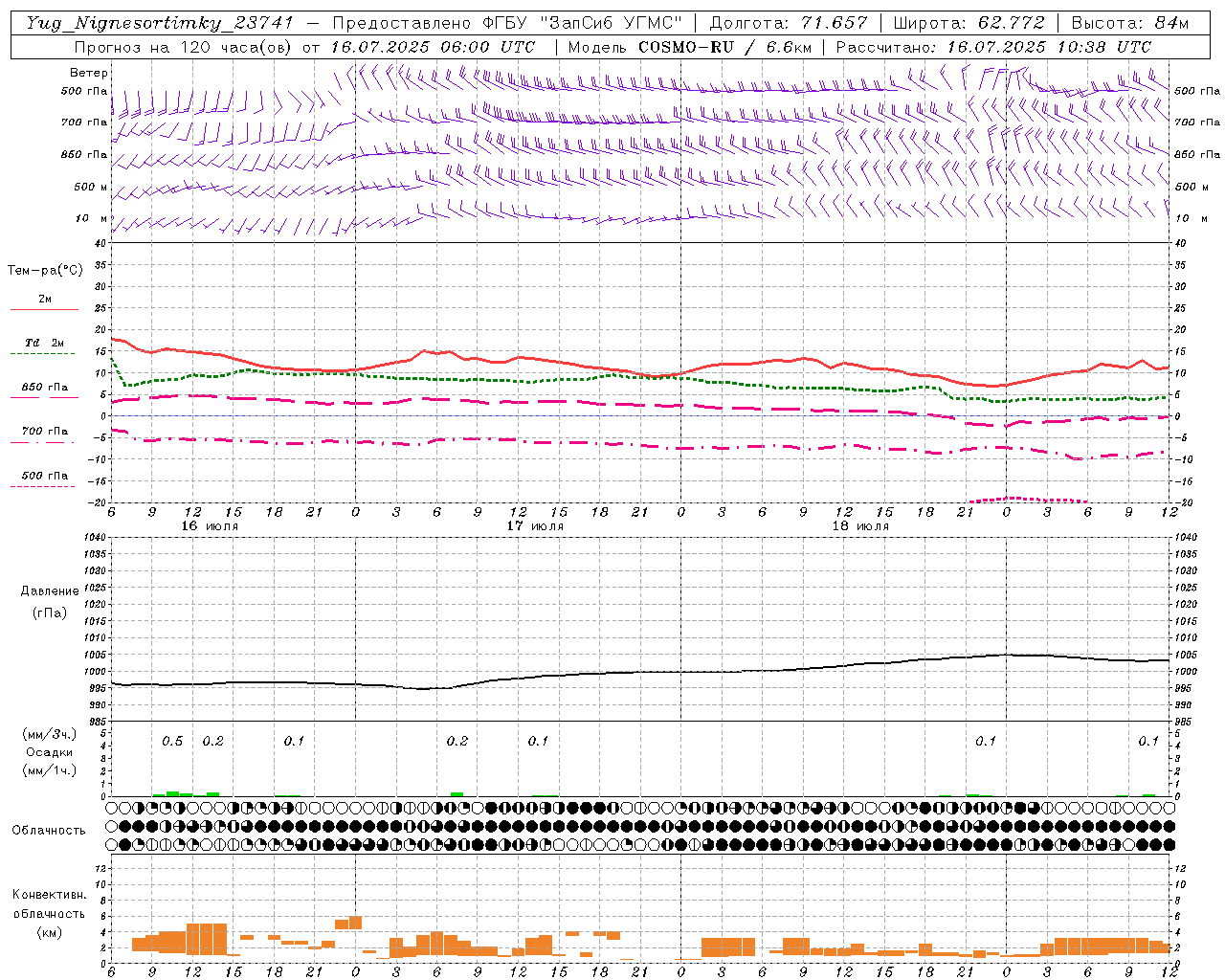Click the Тем-ра(°C) temperature panel label
Screen dimensions: 1225x980
click(x=45, y=270)
